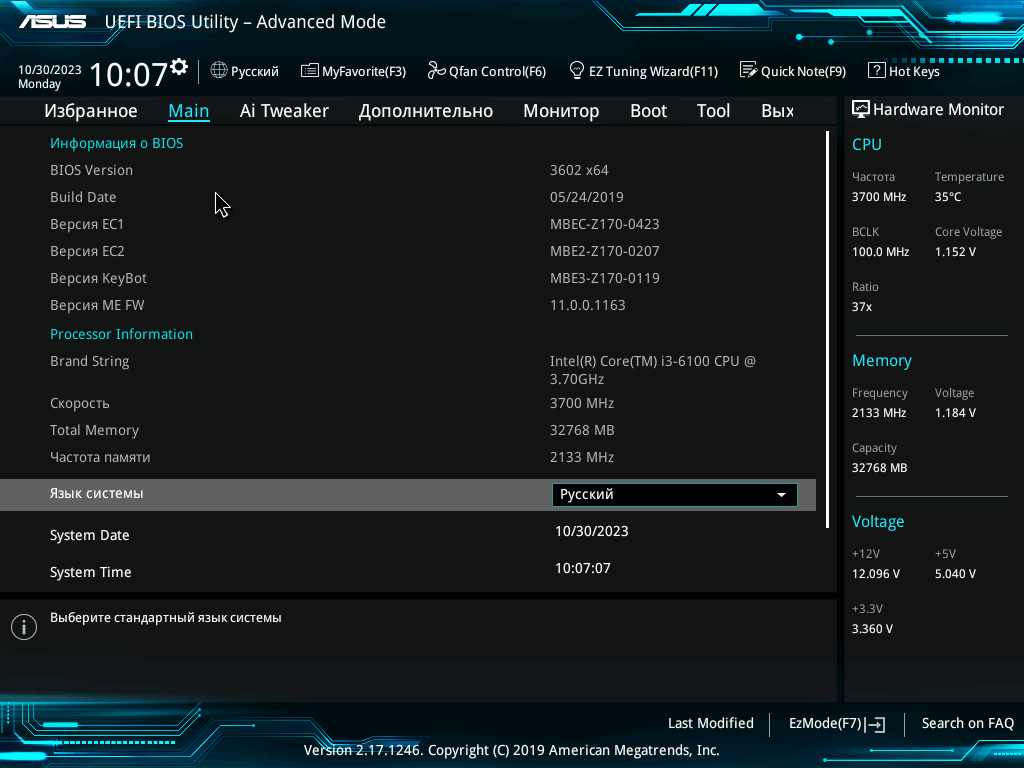This screenshot has width=1024, height=768.
Task: Open MyFavorite(F3) list icon
Action: (x=310, y=71)
